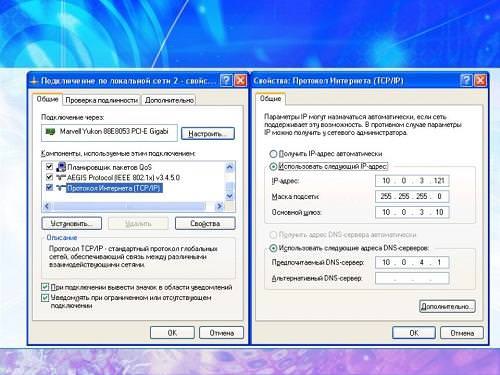Click the horizontal scrollbar right arrow

[219, 206]
